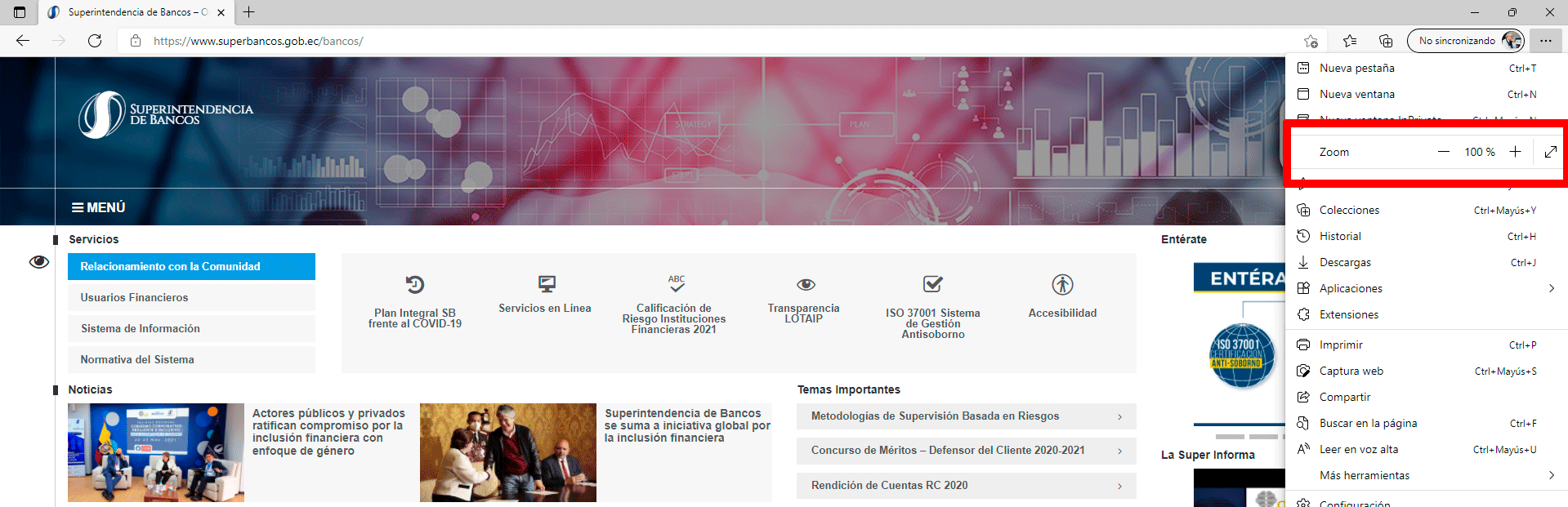The image size is (1568, 507).
Task: Click the tab actions icon at top left
Action: tap(20, 12)
